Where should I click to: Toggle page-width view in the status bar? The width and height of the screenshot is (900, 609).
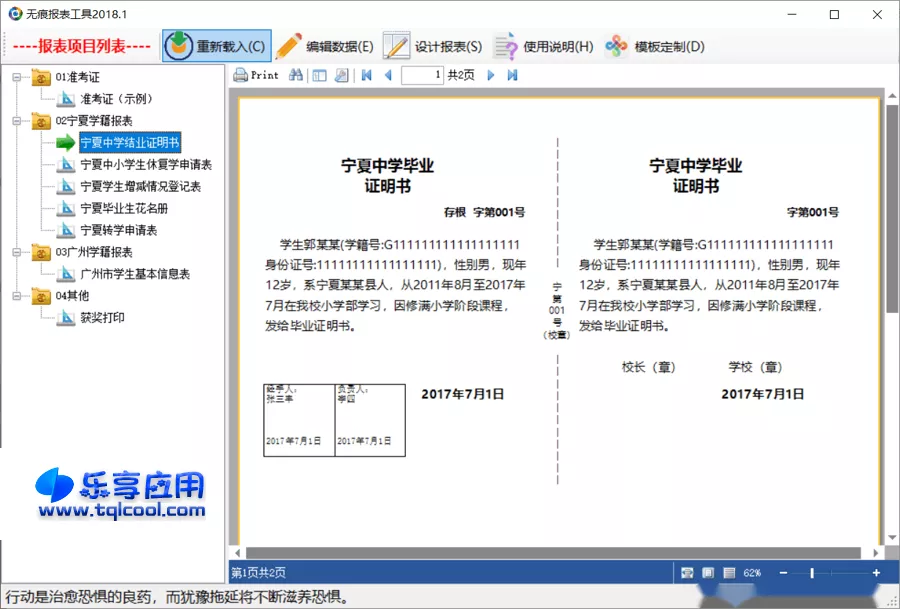[687, 572]
